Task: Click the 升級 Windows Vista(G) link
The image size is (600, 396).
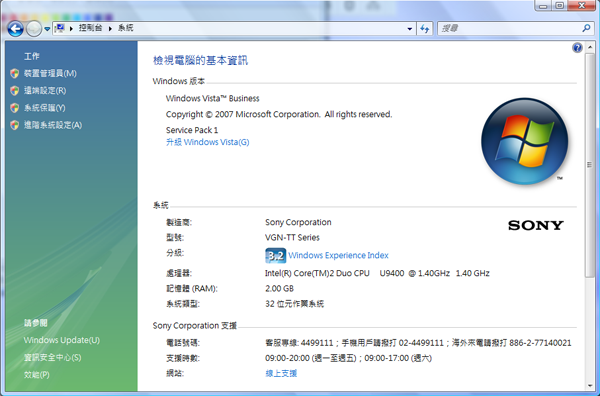Action: [x=207, y=142]
